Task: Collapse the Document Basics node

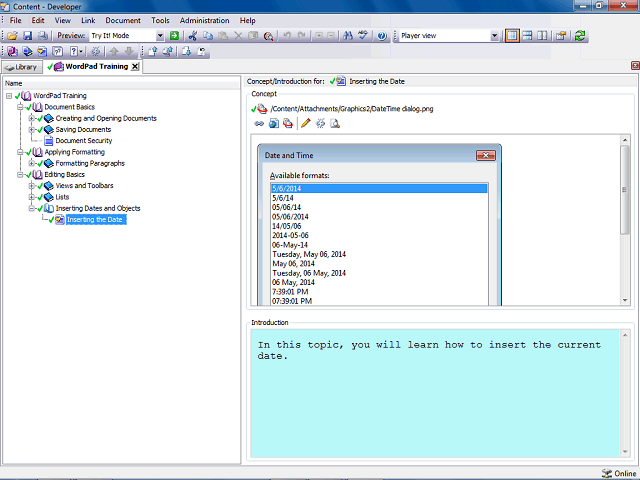Action: click(x=20, y=107)
